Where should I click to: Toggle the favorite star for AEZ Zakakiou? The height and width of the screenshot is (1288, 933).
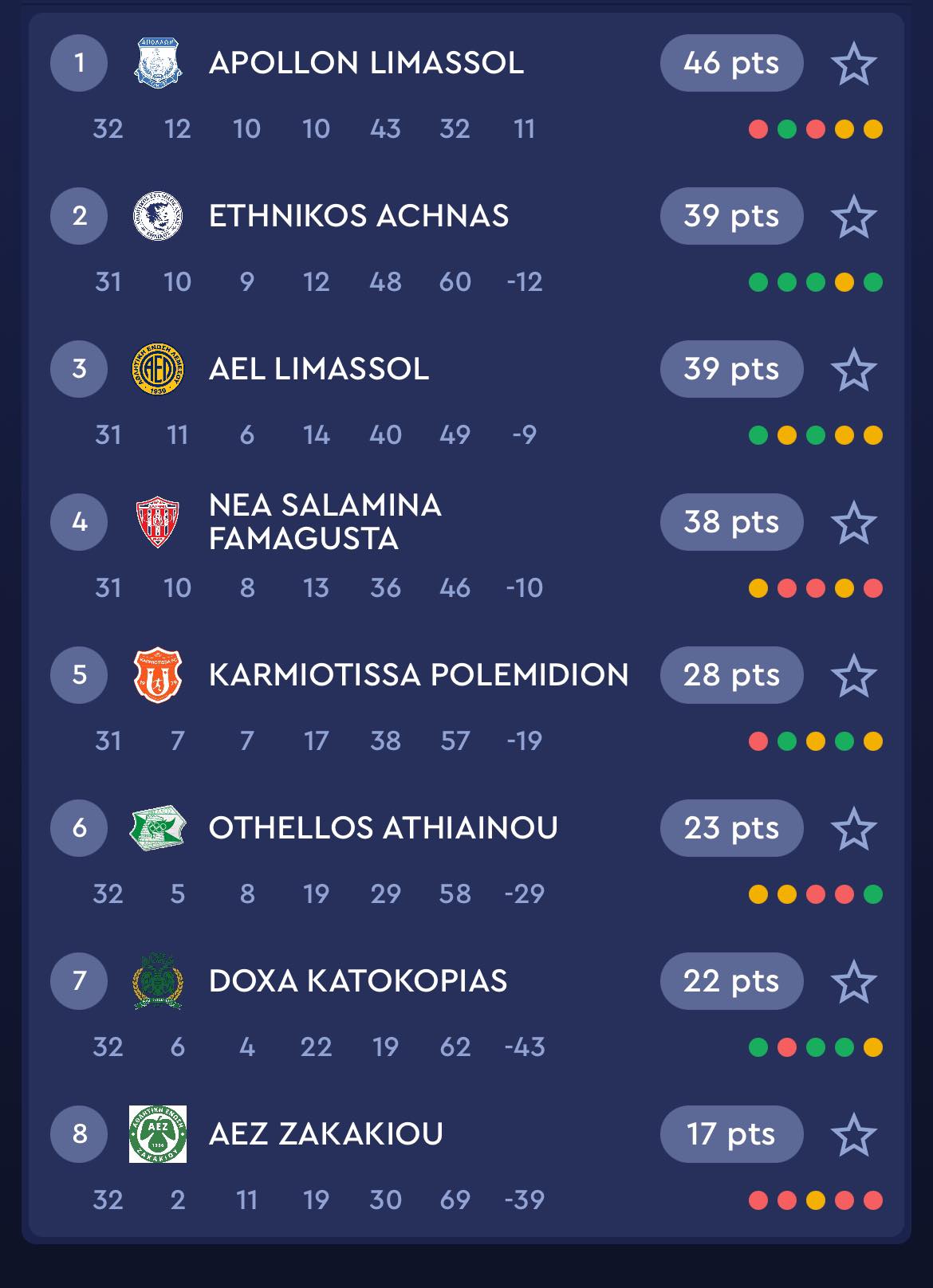pyautogui.click(x=853, y=1134)
